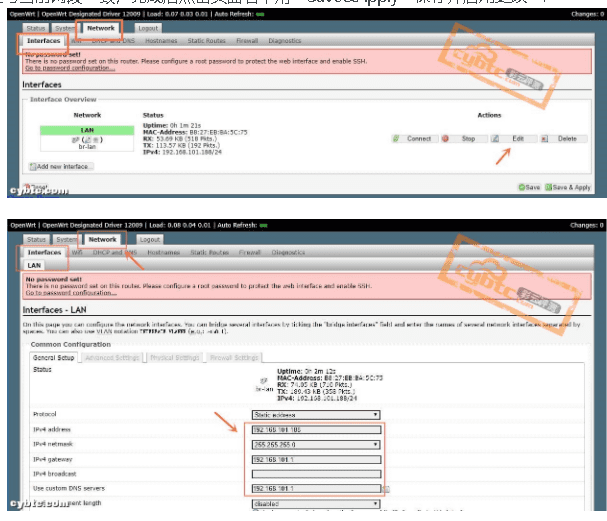Open the Protocol dropdown

(x=316, y=415)
